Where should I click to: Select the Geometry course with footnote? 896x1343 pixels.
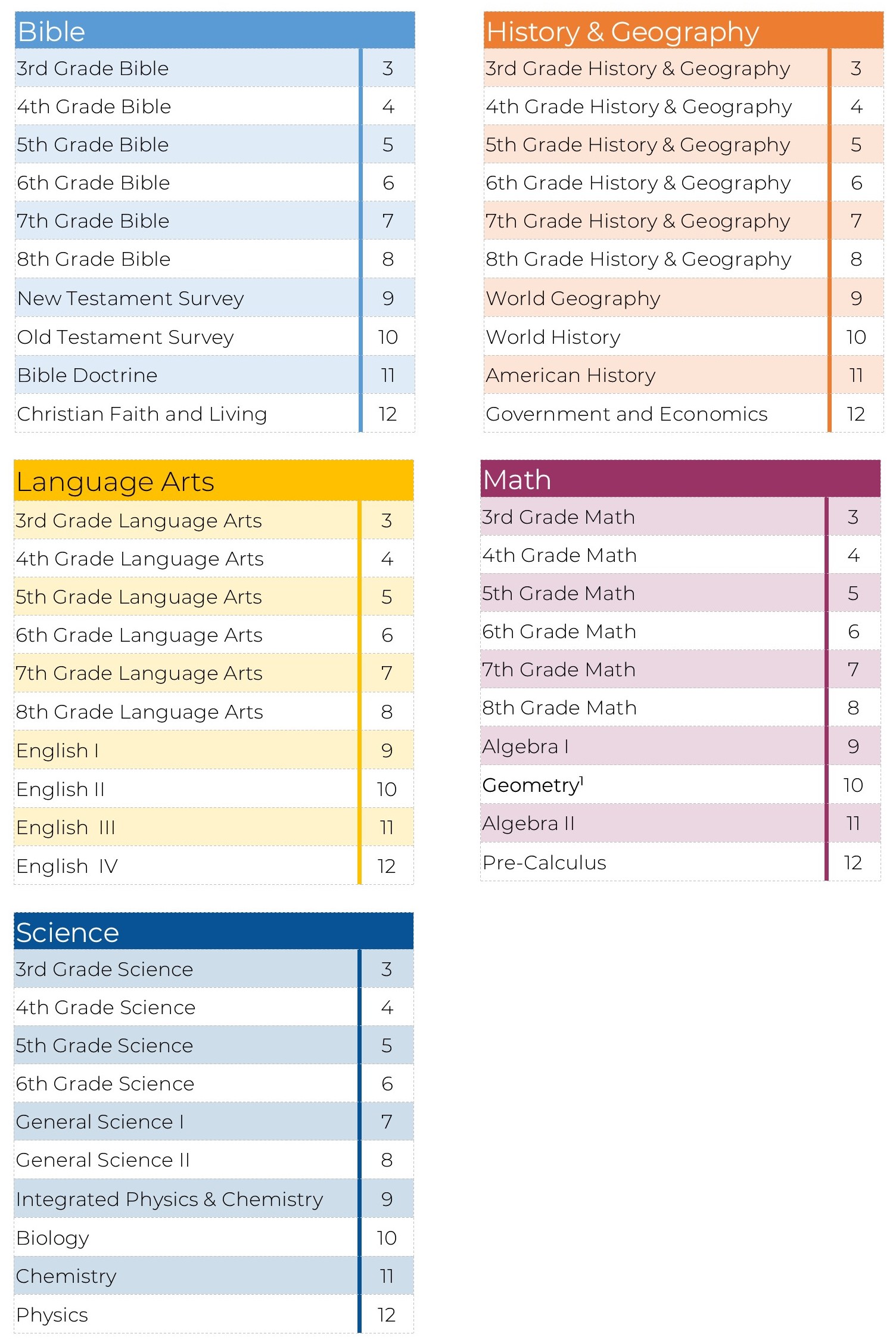coord(532,785)
